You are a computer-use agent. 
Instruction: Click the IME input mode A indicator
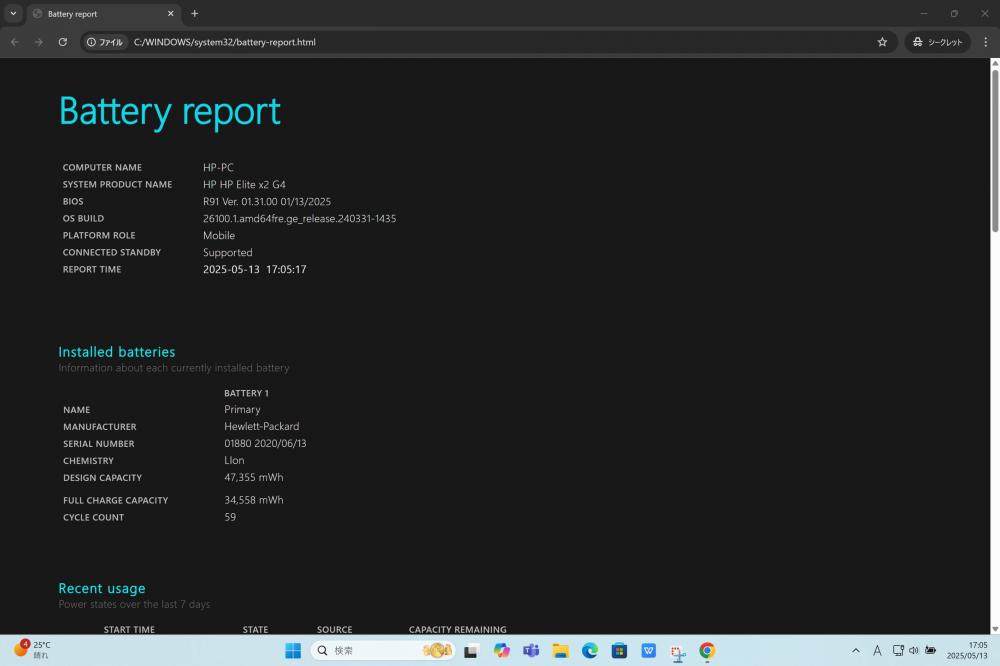(877, 651)
